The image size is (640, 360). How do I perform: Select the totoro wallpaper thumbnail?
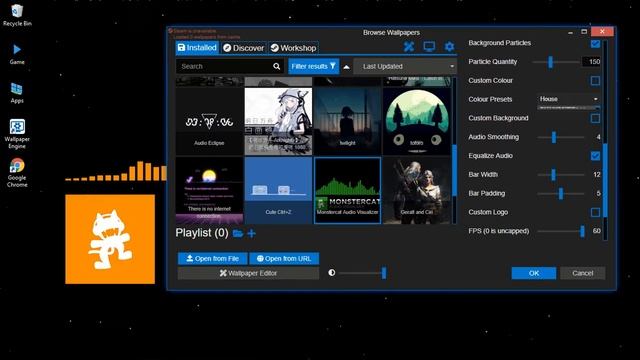point(416,121)
